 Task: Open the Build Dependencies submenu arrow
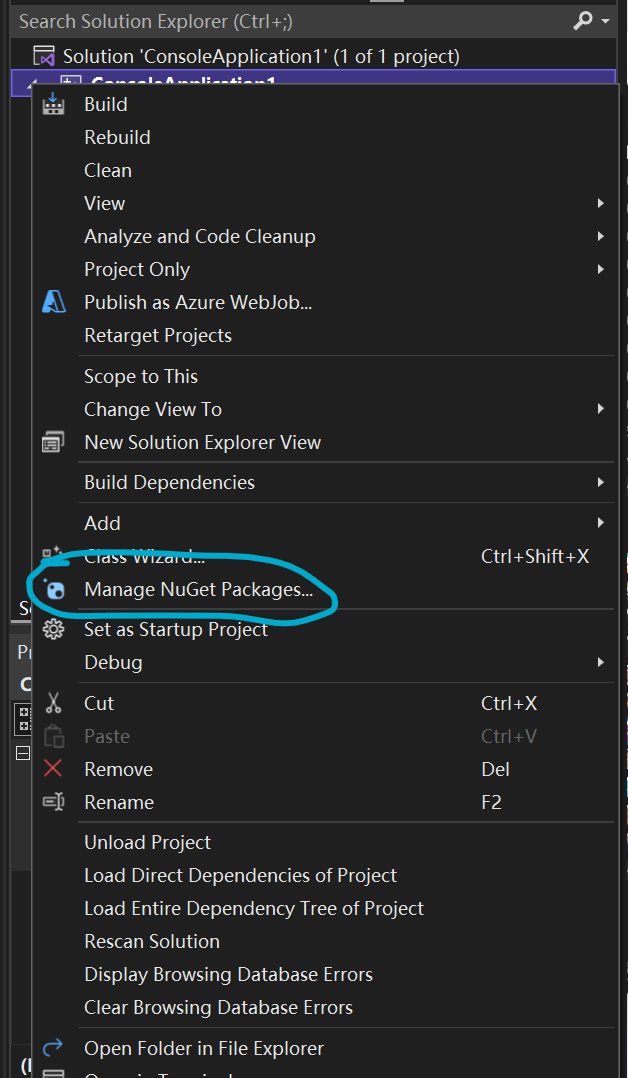600,482
